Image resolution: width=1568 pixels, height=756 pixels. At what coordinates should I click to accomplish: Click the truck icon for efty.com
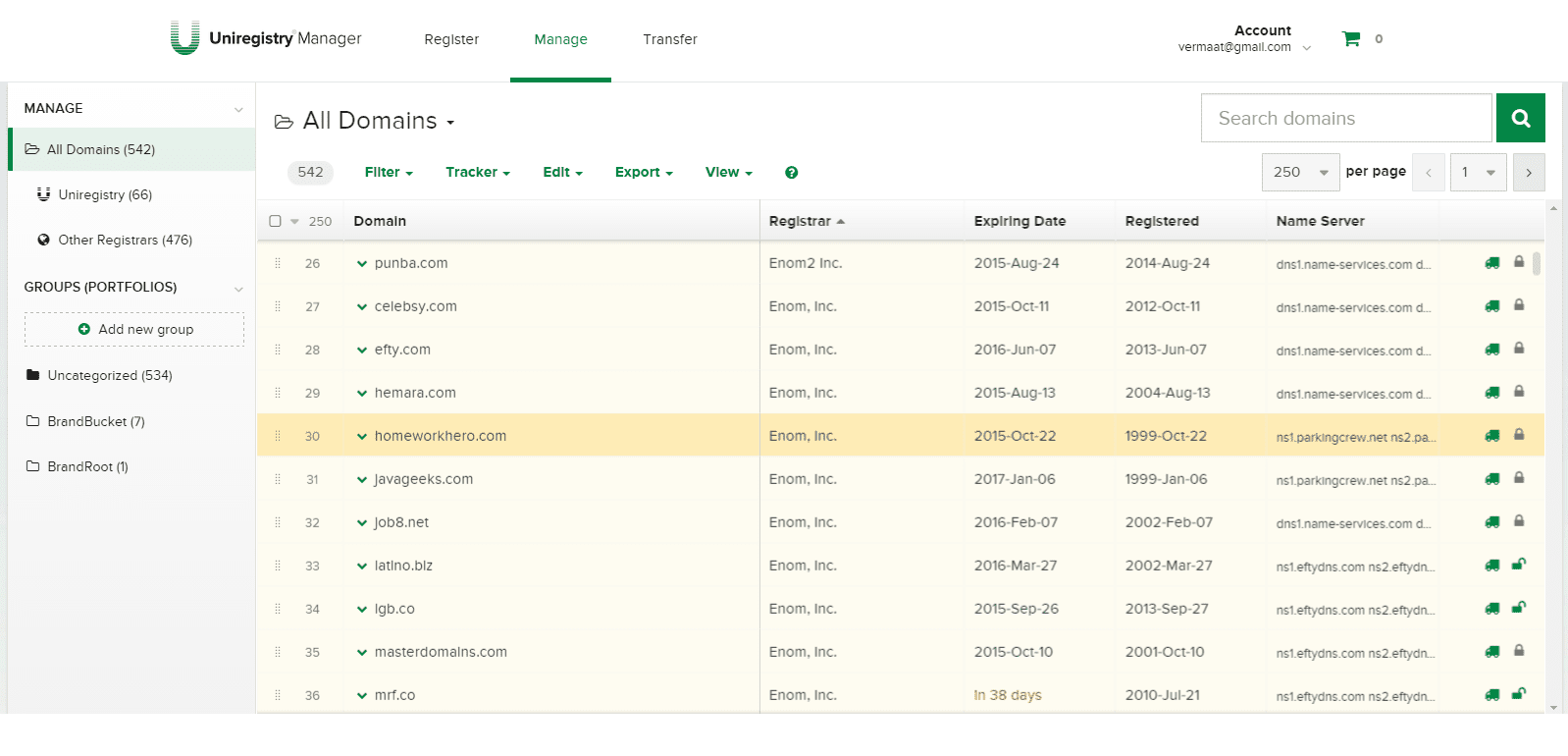[x=1491, y=350]
